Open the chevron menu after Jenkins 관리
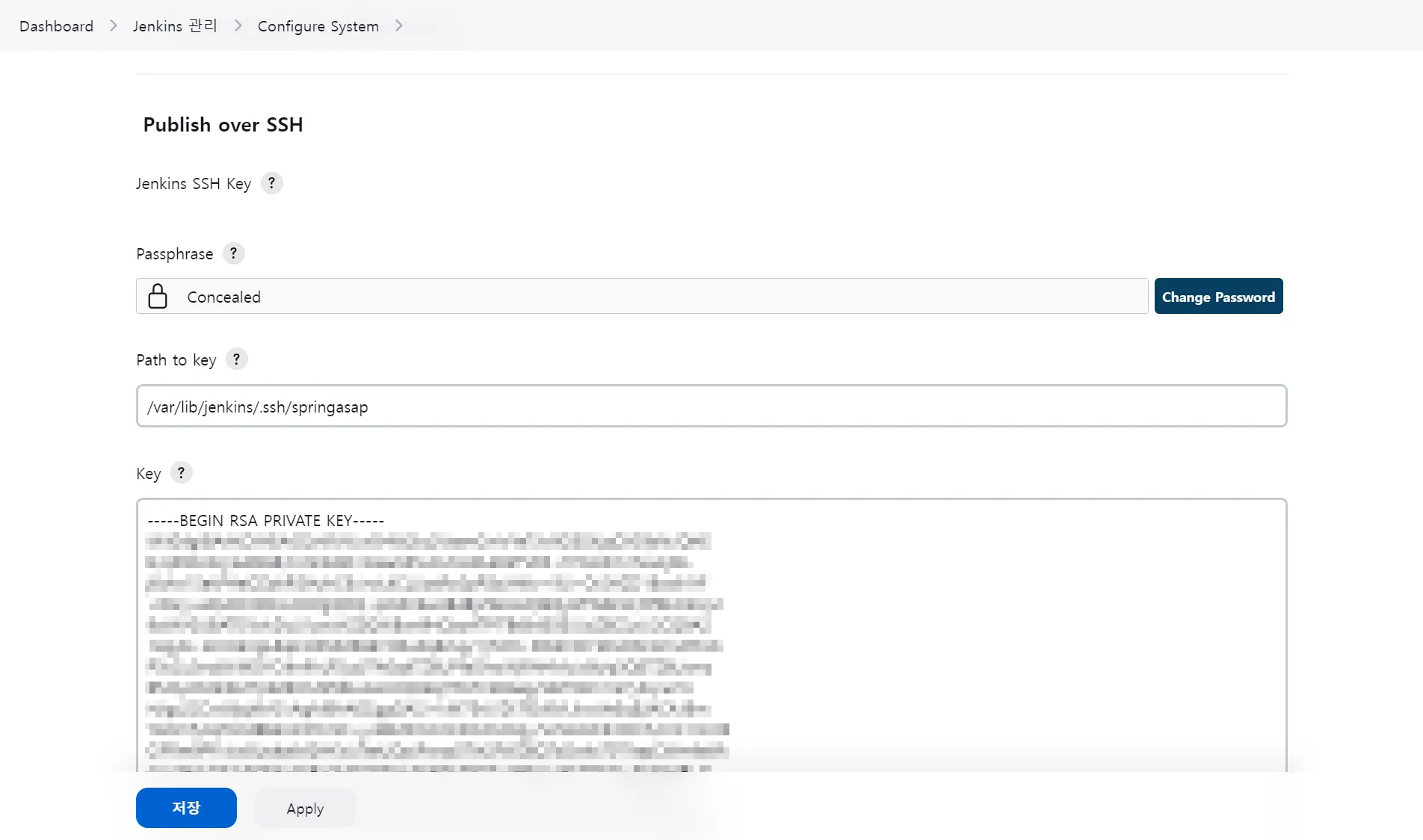 click(x=238, y=26)
